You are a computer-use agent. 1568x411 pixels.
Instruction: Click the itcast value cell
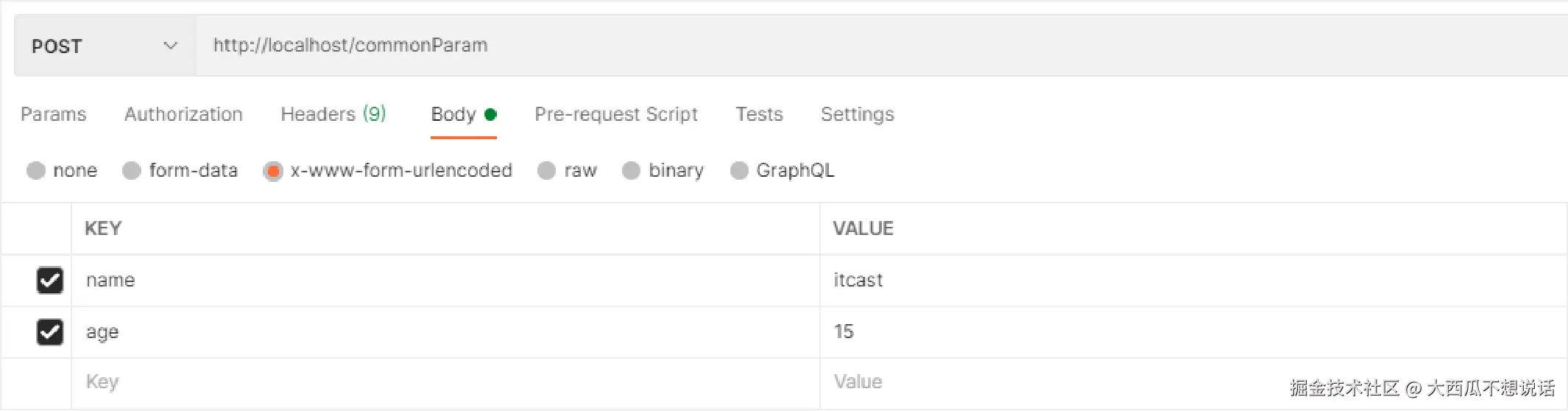coord(858,281)
